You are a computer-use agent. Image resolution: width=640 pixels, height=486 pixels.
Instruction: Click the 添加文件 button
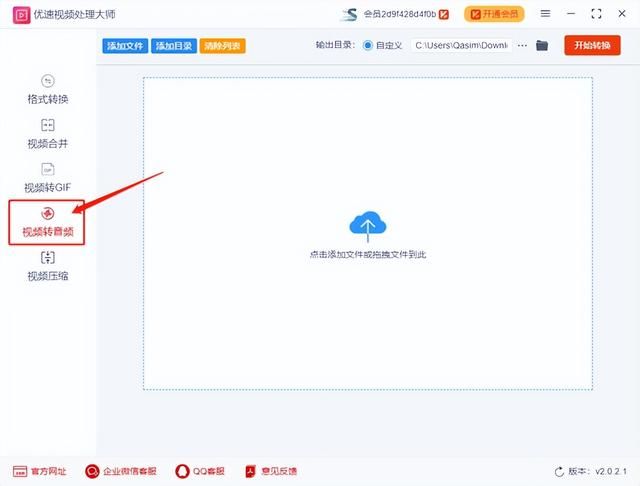click(x=125, y=46)
